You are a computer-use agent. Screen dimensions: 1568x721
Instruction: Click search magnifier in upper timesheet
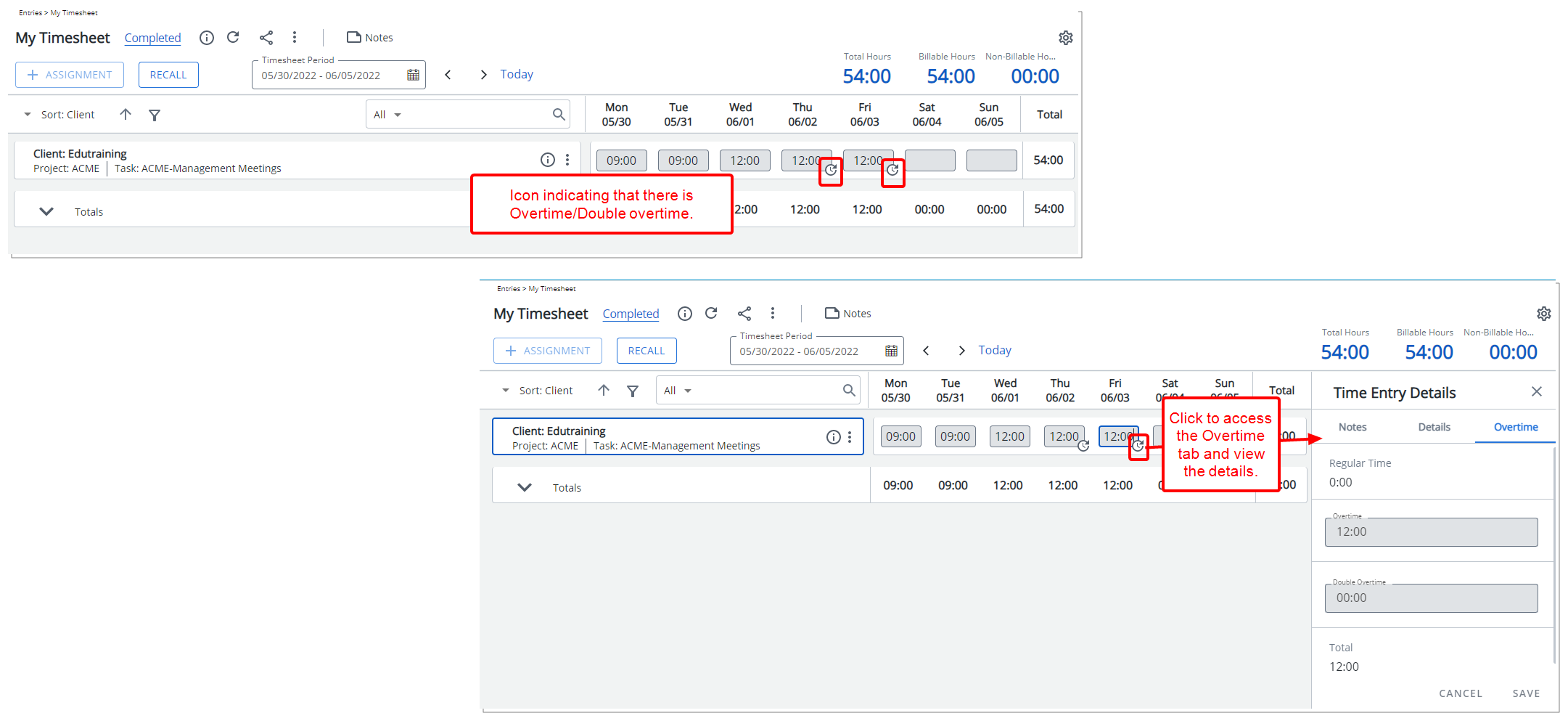point(559,114)
